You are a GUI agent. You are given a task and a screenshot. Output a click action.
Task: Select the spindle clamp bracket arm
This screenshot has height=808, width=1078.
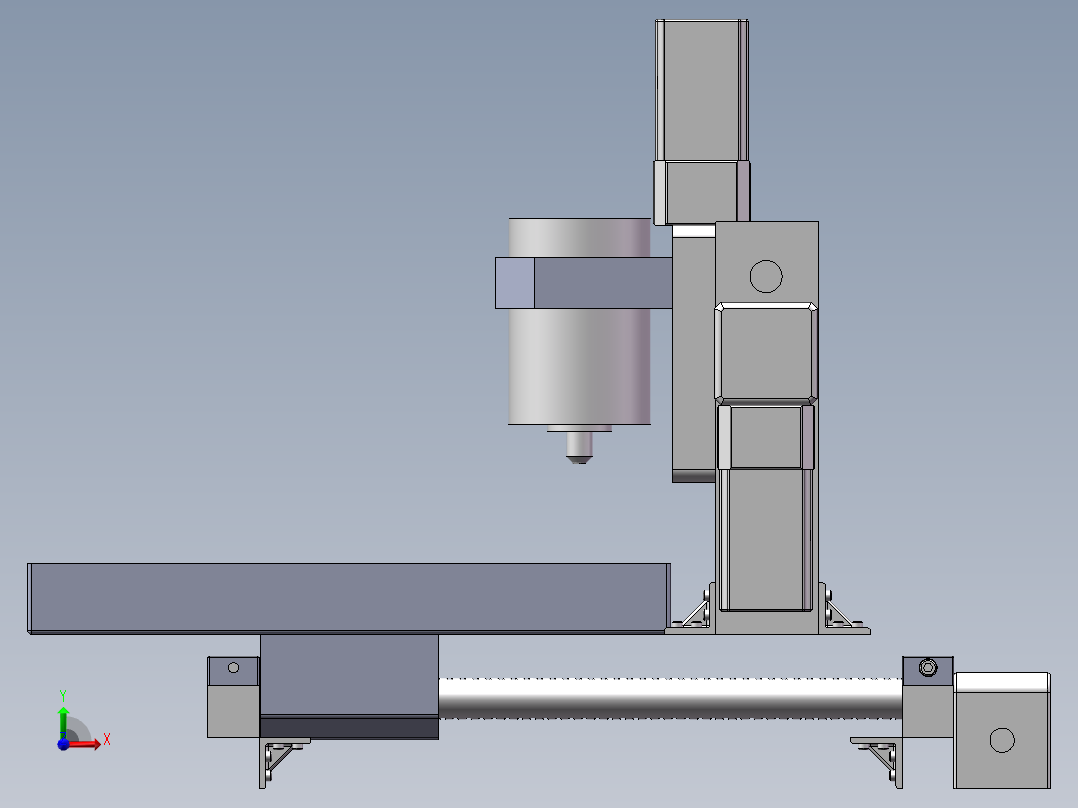coord(583,283)
